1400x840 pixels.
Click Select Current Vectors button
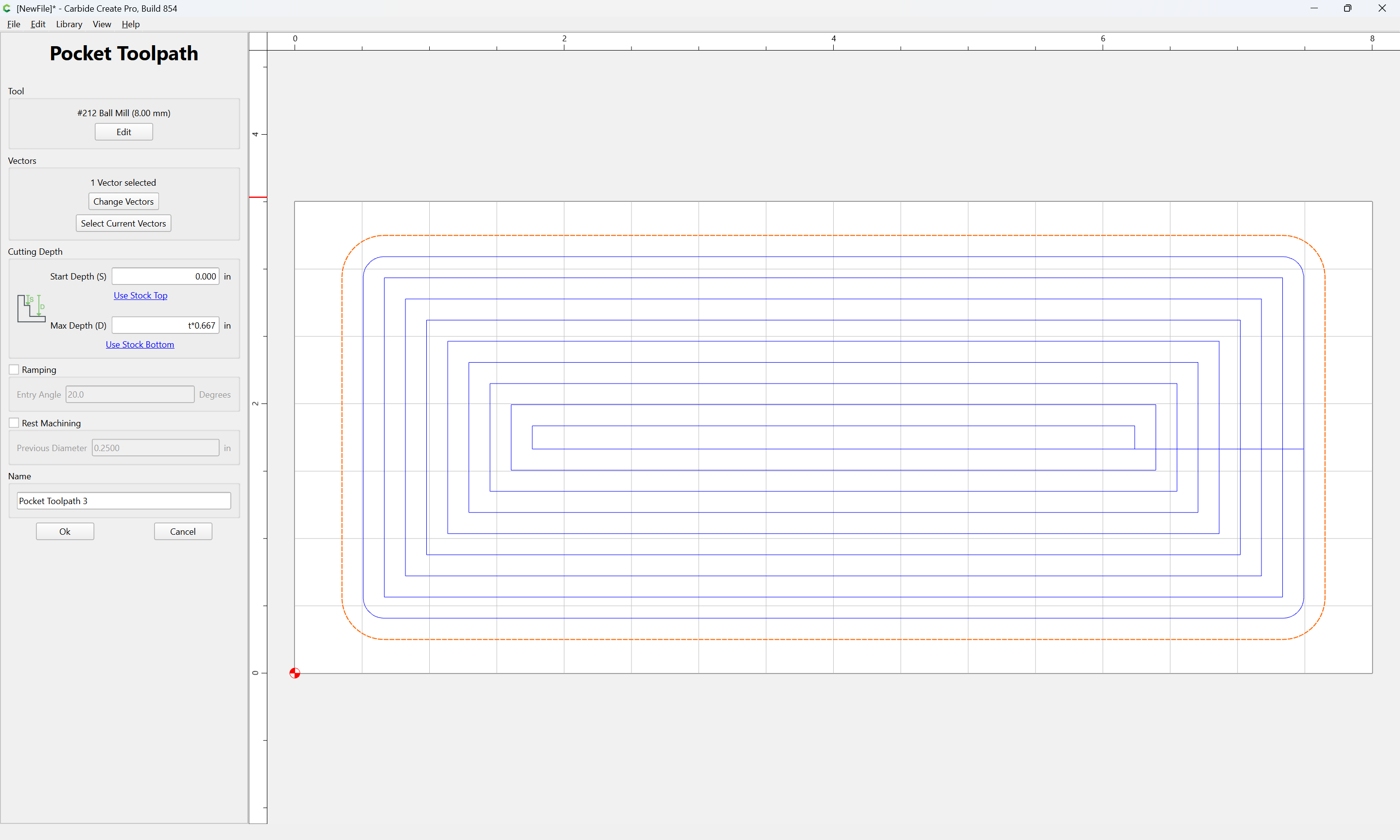[123, 224]
